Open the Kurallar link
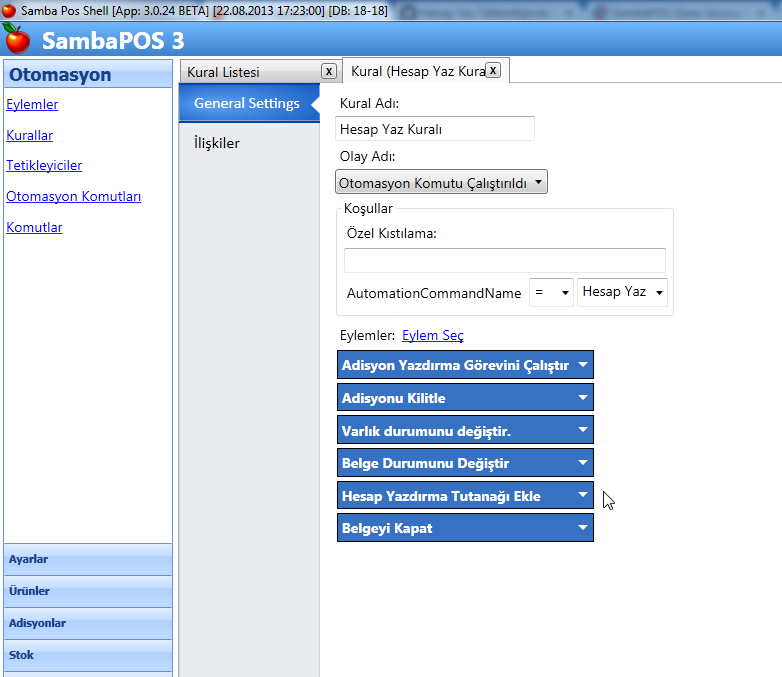This screenshot has height=677, width=782. coord(30,135)
